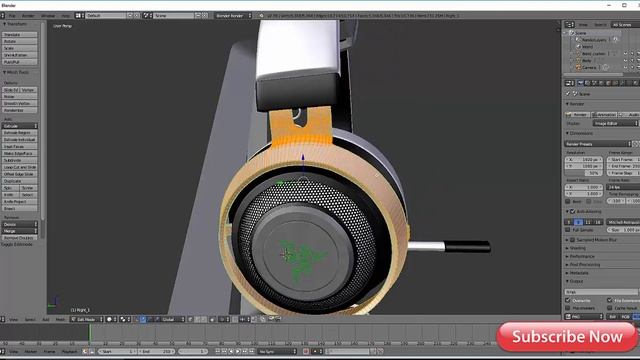Screen dimensions: 640x360
Task: Click the resolution X value field
Action: 584,160
